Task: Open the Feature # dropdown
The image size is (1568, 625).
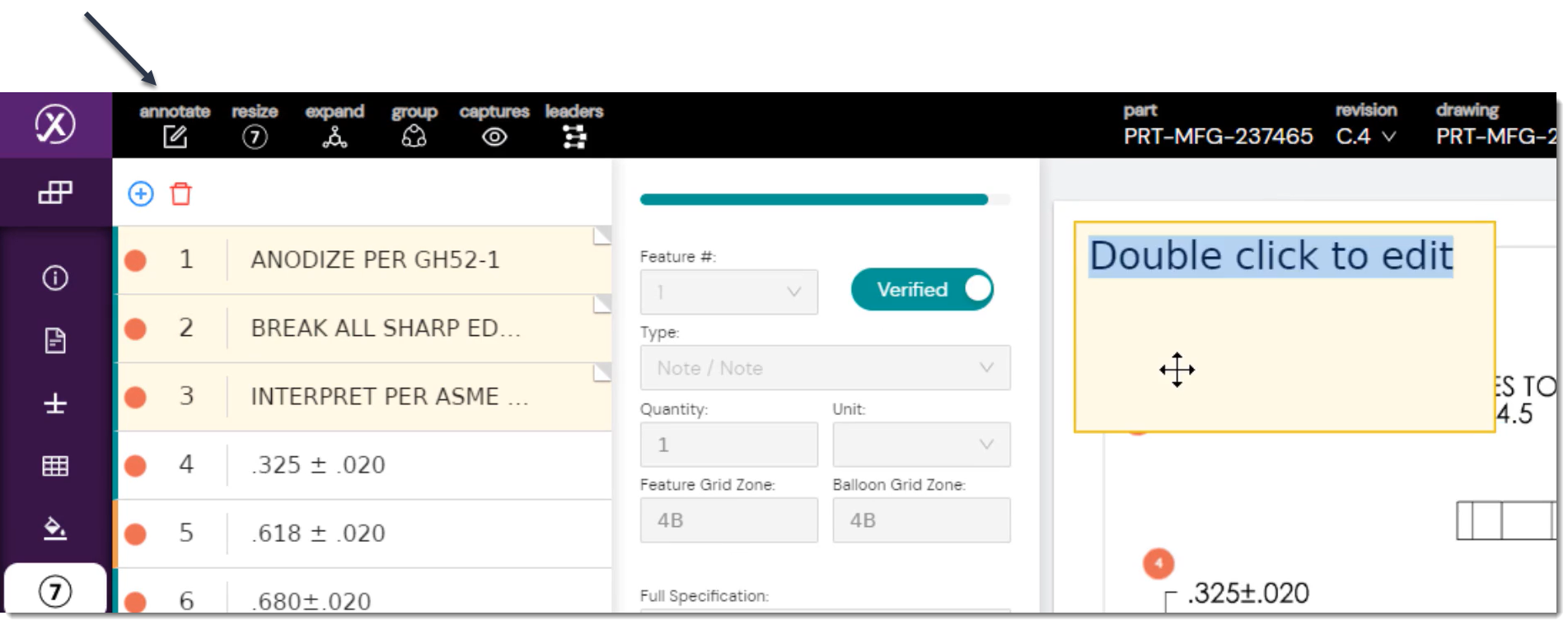Action: (729, 292)
